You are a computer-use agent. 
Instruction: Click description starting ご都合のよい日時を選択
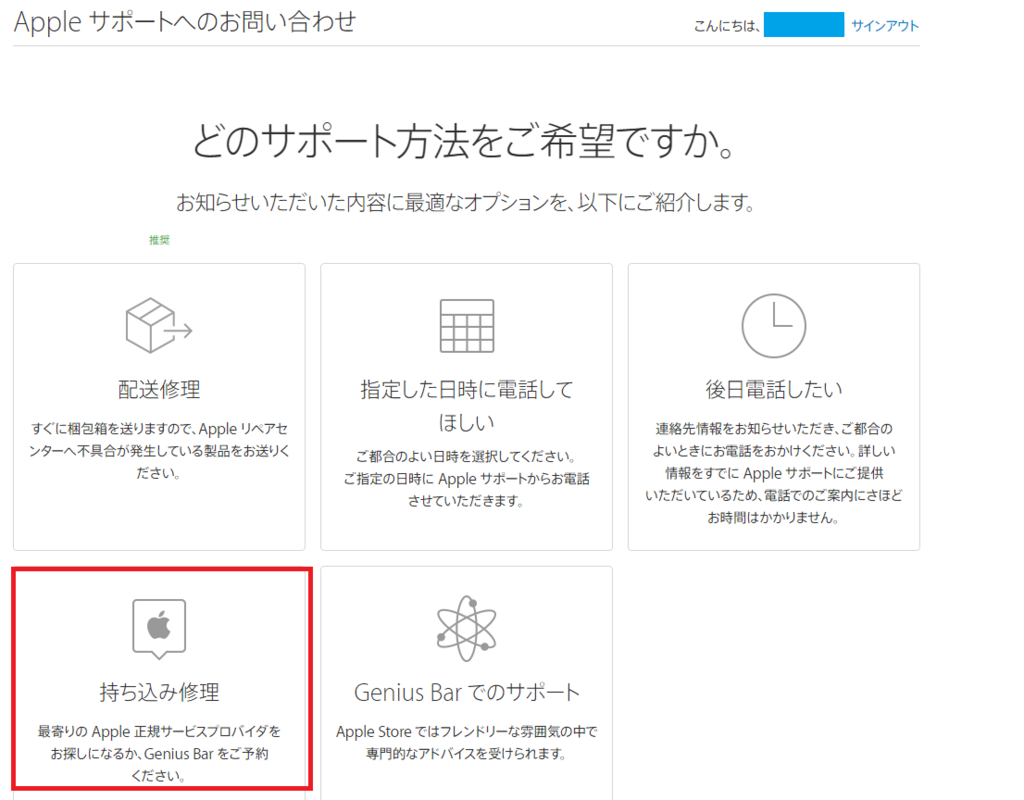(466, 479)
